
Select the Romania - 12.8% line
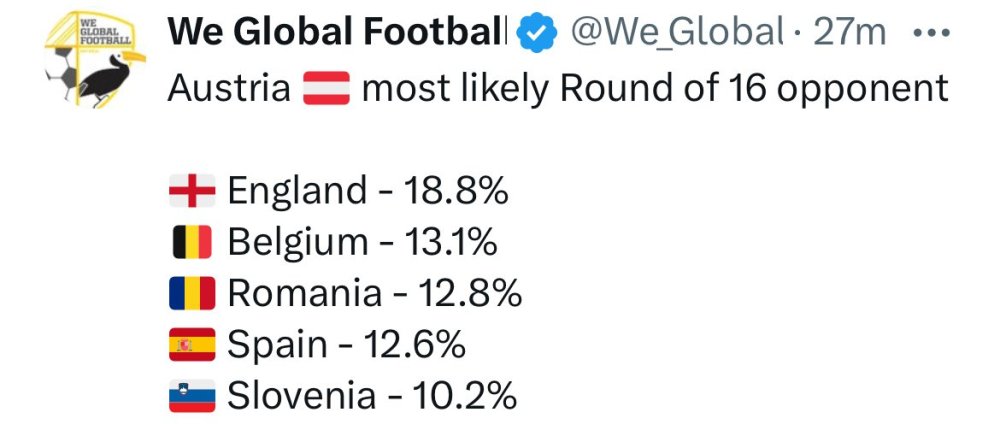[375, 294]
